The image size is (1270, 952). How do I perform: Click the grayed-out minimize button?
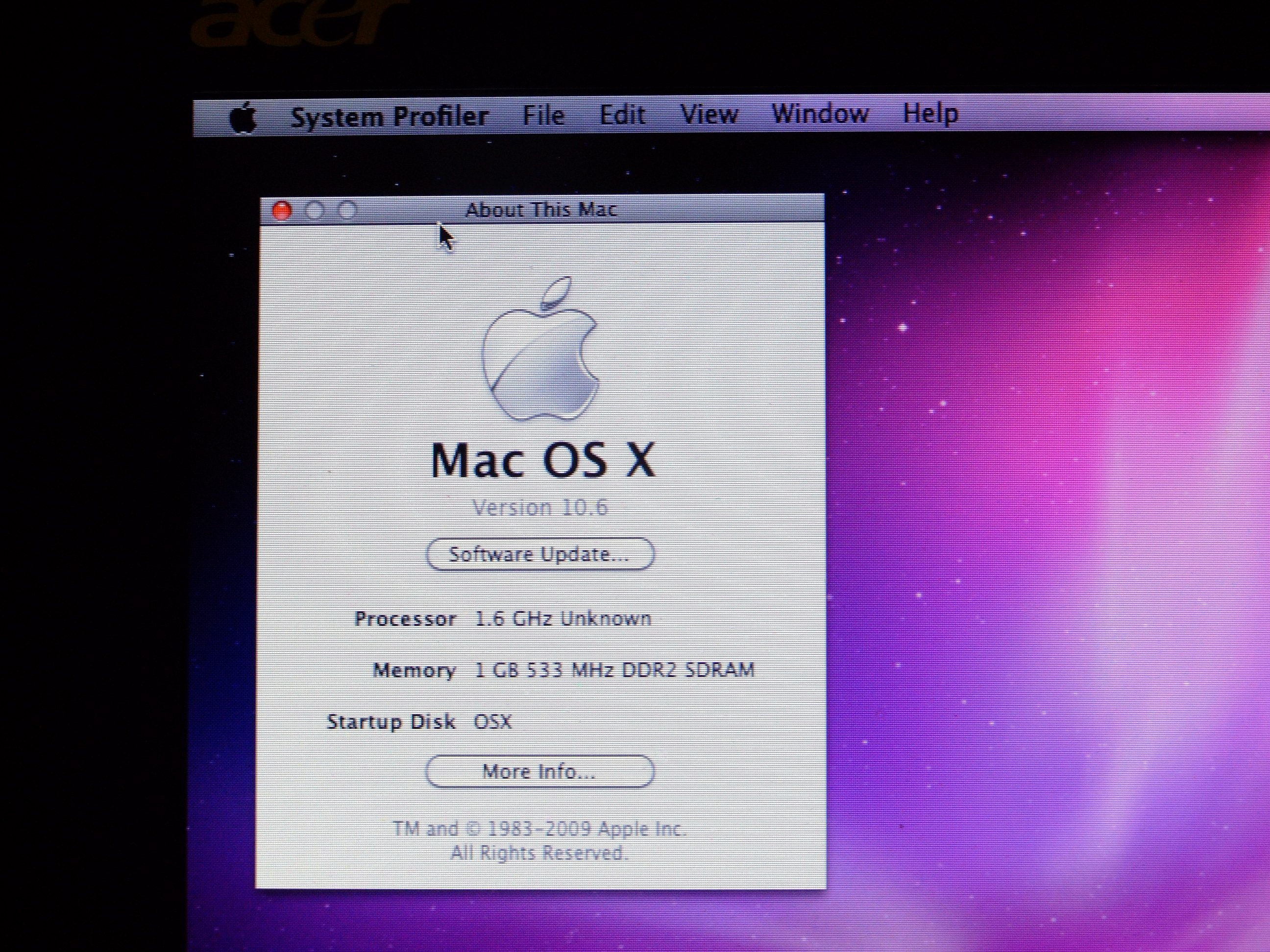(x=314, y=211)
